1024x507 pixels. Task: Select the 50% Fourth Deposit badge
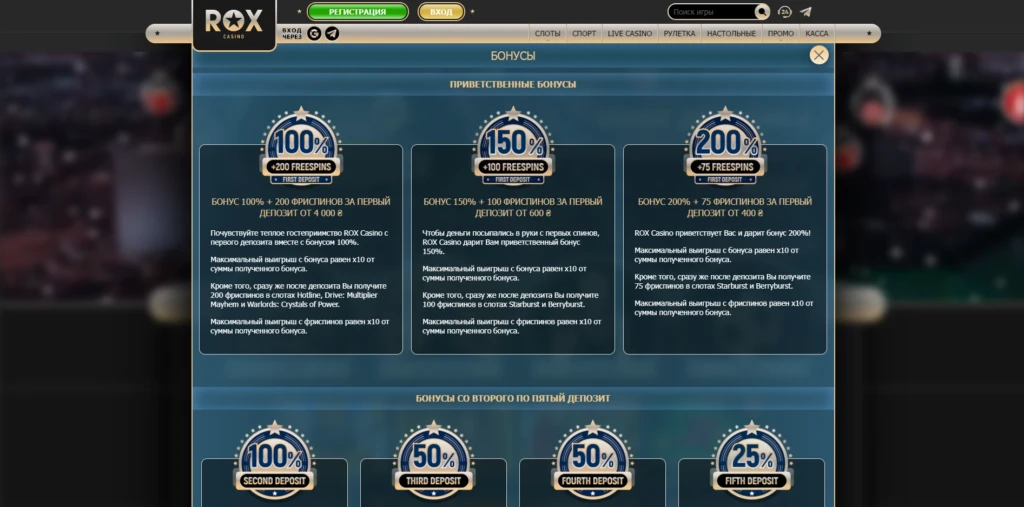coord(593,459)
